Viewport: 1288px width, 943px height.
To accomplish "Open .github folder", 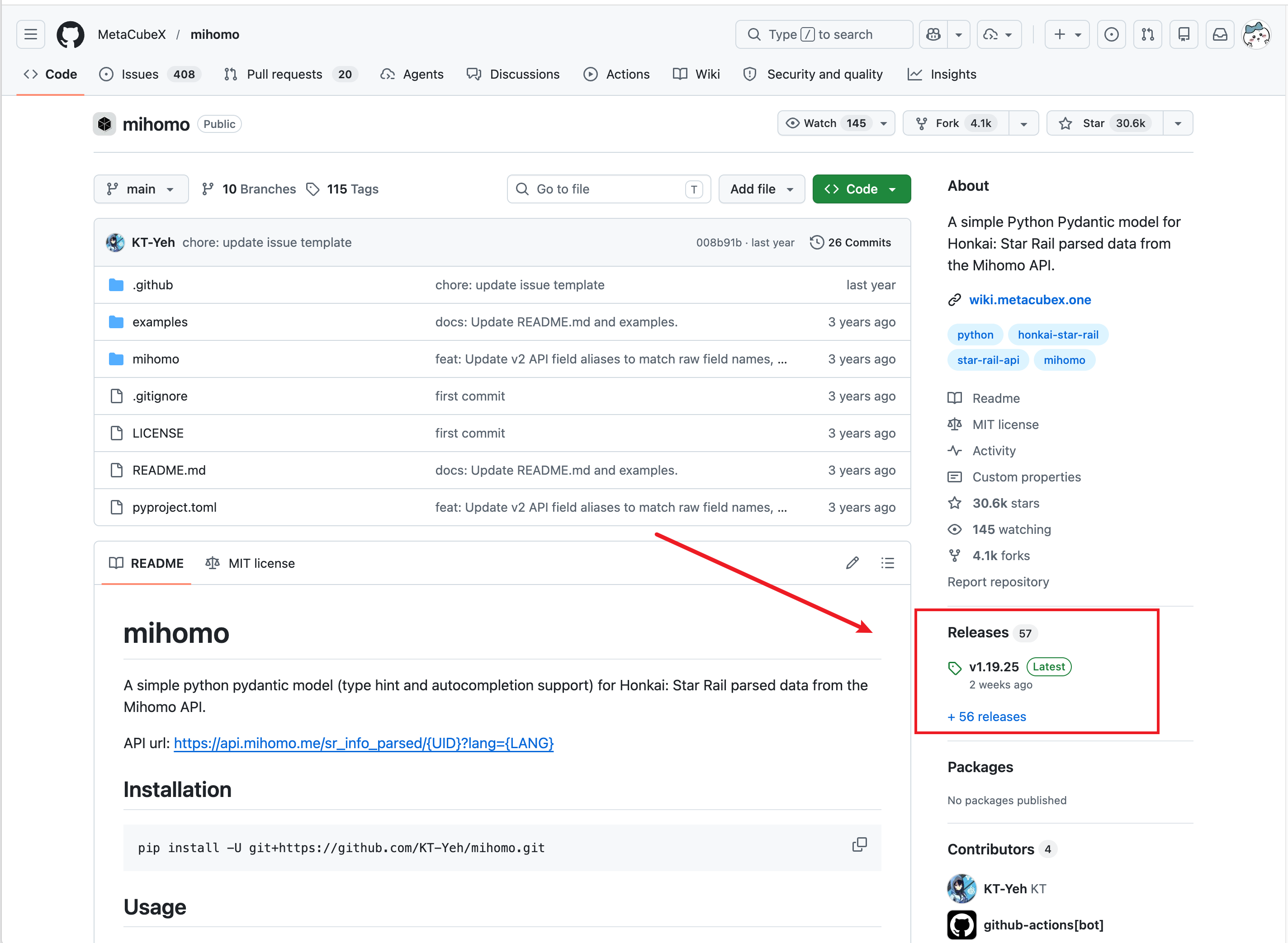I will [x=152, y=285].
